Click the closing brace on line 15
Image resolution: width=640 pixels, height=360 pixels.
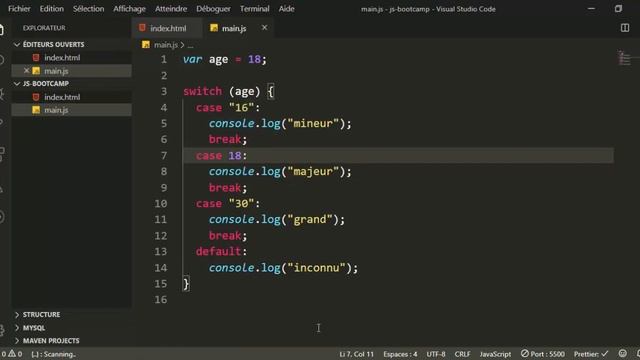[186, 284]
